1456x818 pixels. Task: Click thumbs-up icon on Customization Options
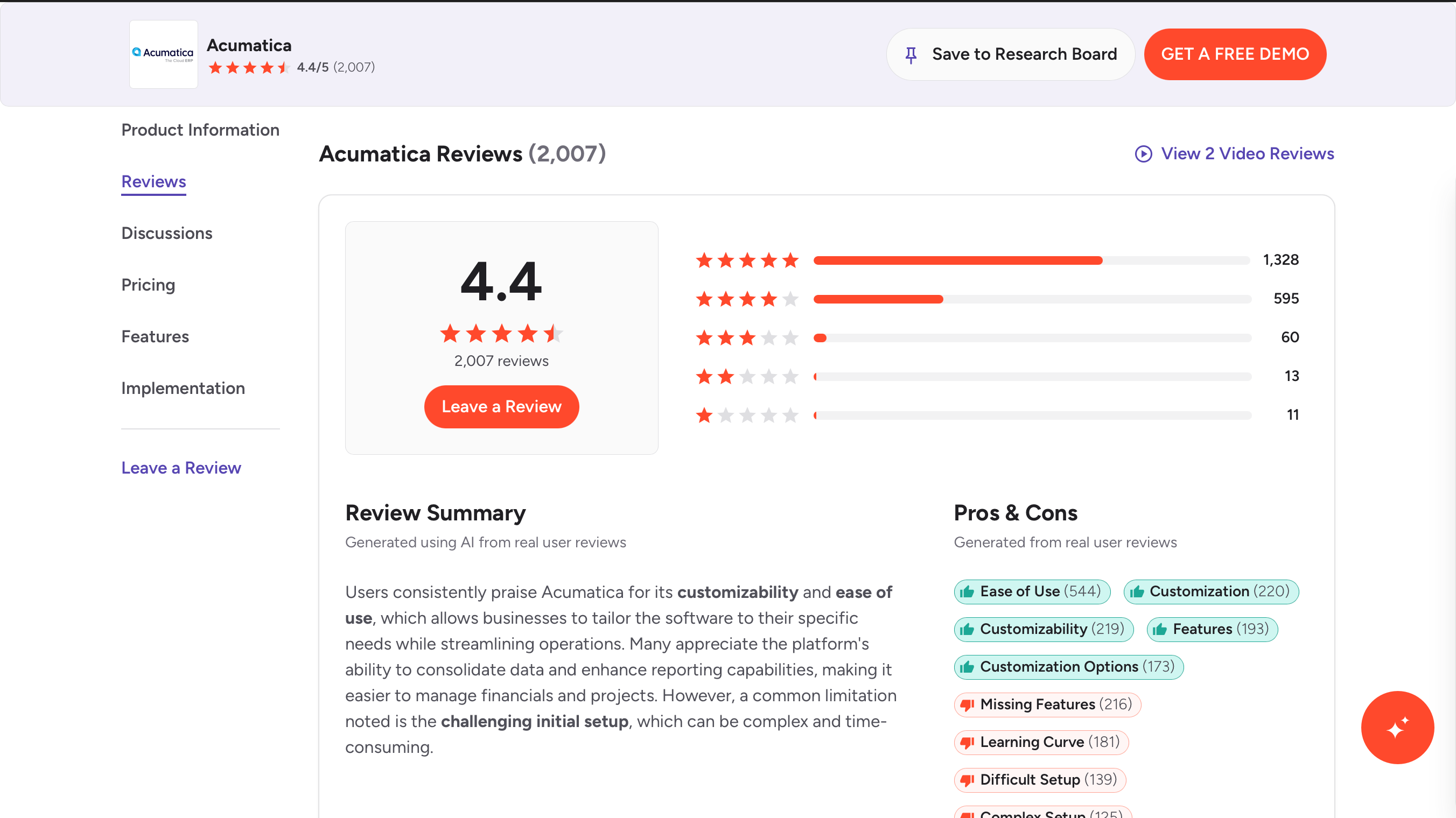[x=967, y=667]
